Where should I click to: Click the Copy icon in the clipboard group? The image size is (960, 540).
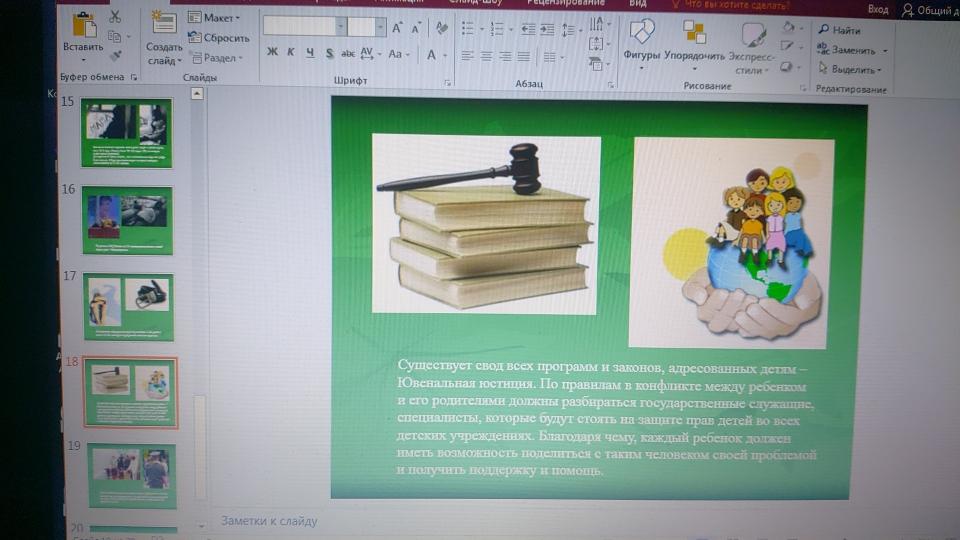[x=114, y=37]
